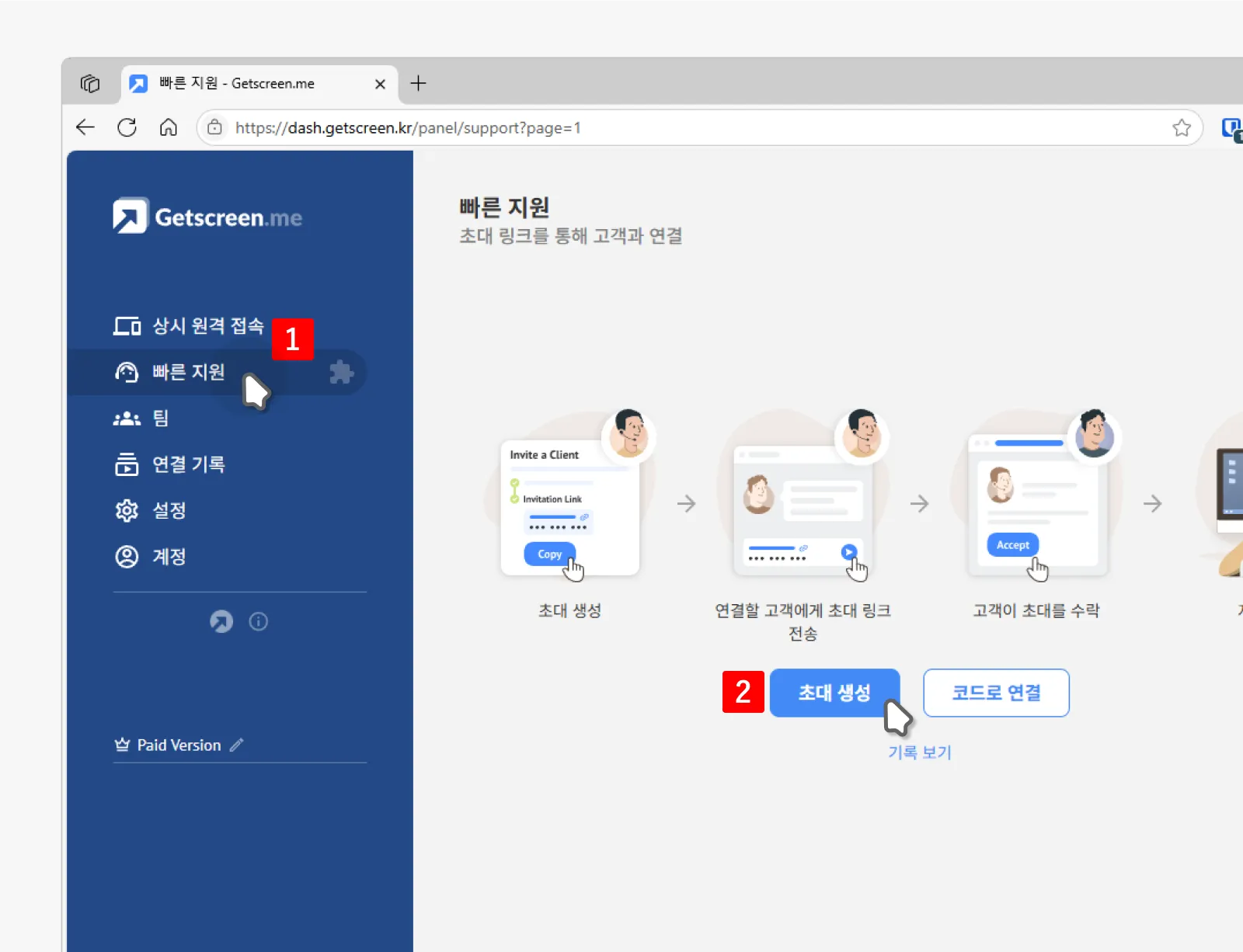
Task: Open a new browser tab
Action: coord(418,84)
